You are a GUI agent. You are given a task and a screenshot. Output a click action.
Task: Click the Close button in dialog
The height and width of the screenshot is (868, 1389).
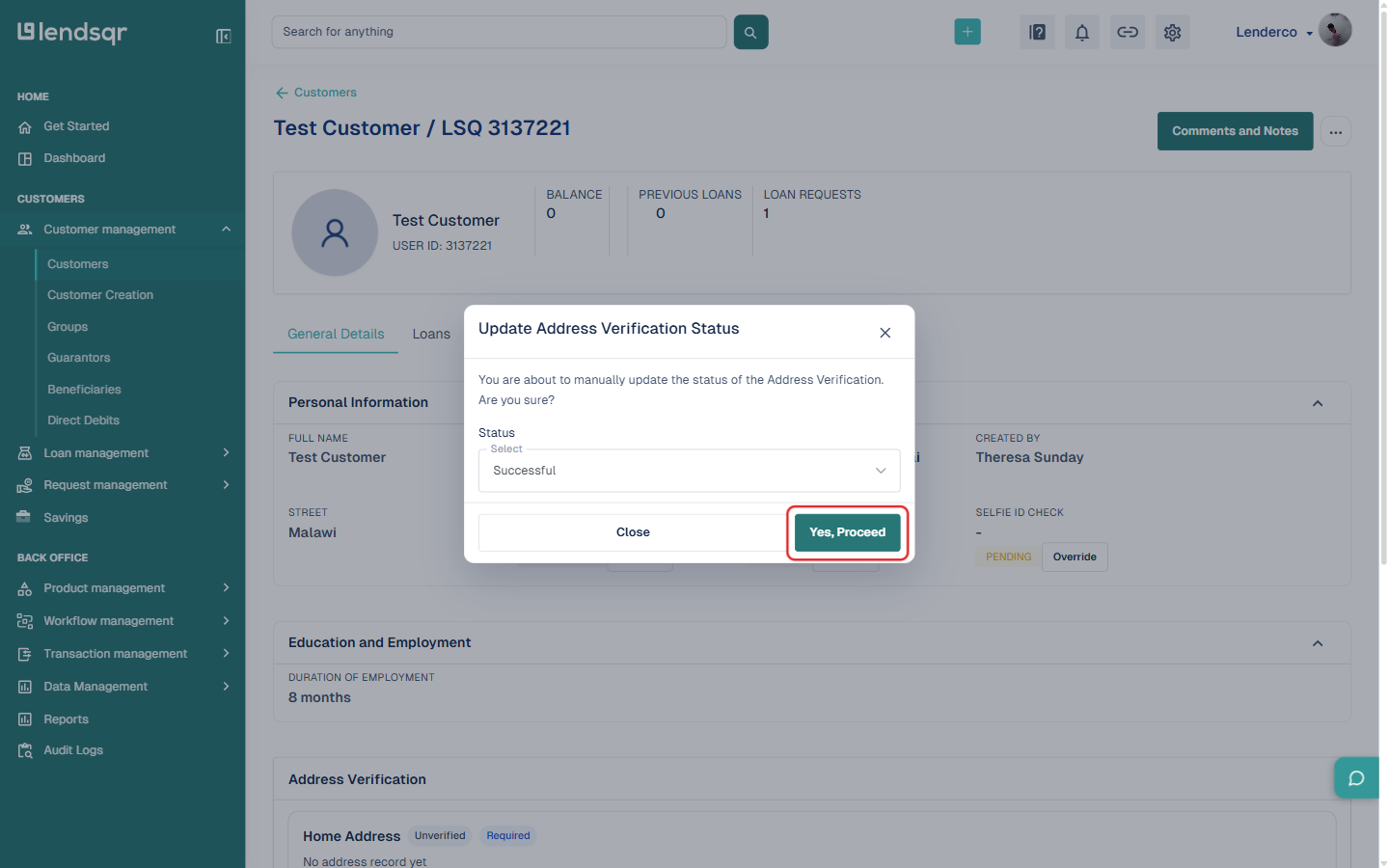point(633,532)
